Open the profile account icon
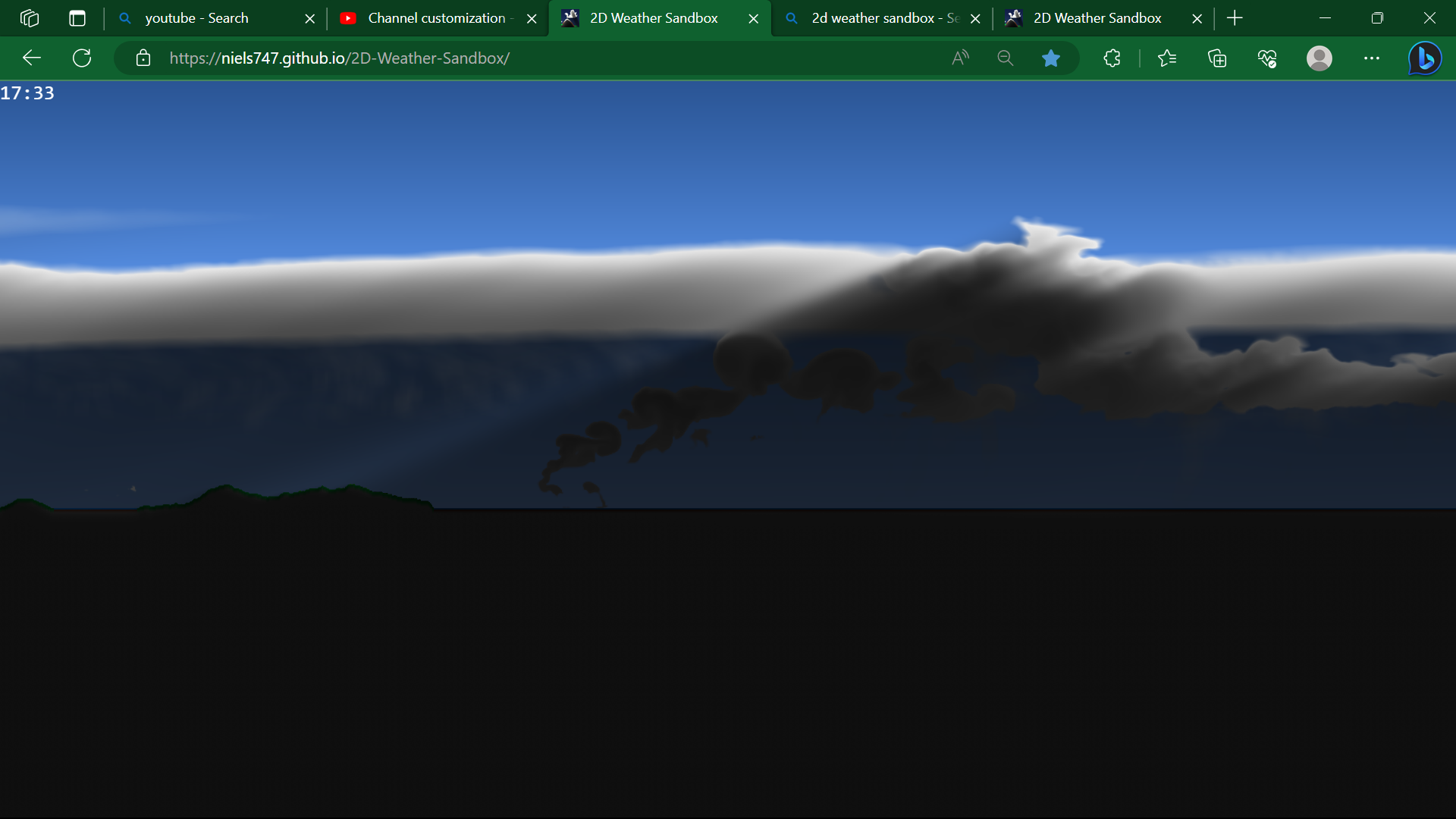Viewport: 1456px width, 819px height. [x=1319, y=58]
